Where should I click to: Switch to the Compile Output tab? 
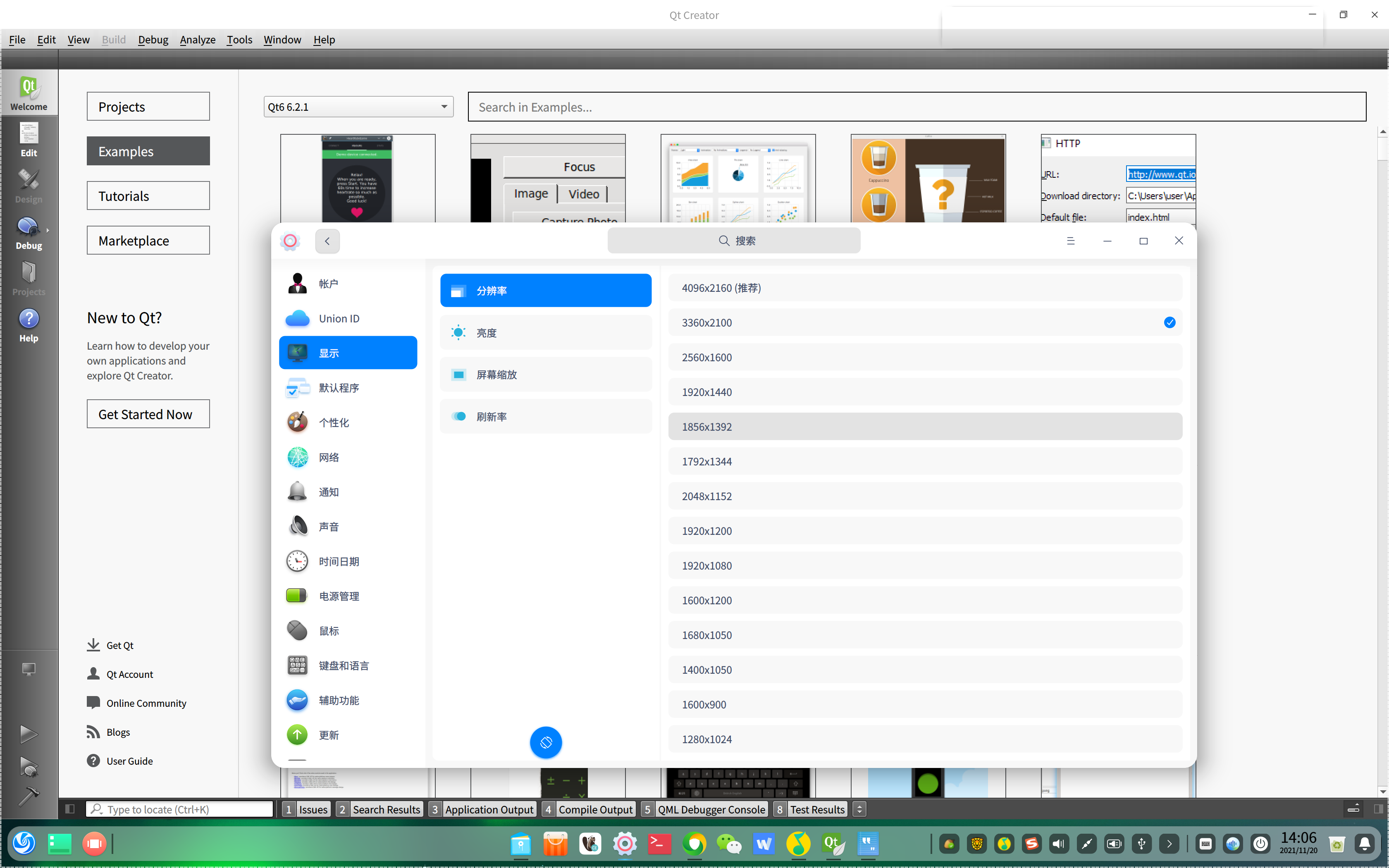click(594, 809)
